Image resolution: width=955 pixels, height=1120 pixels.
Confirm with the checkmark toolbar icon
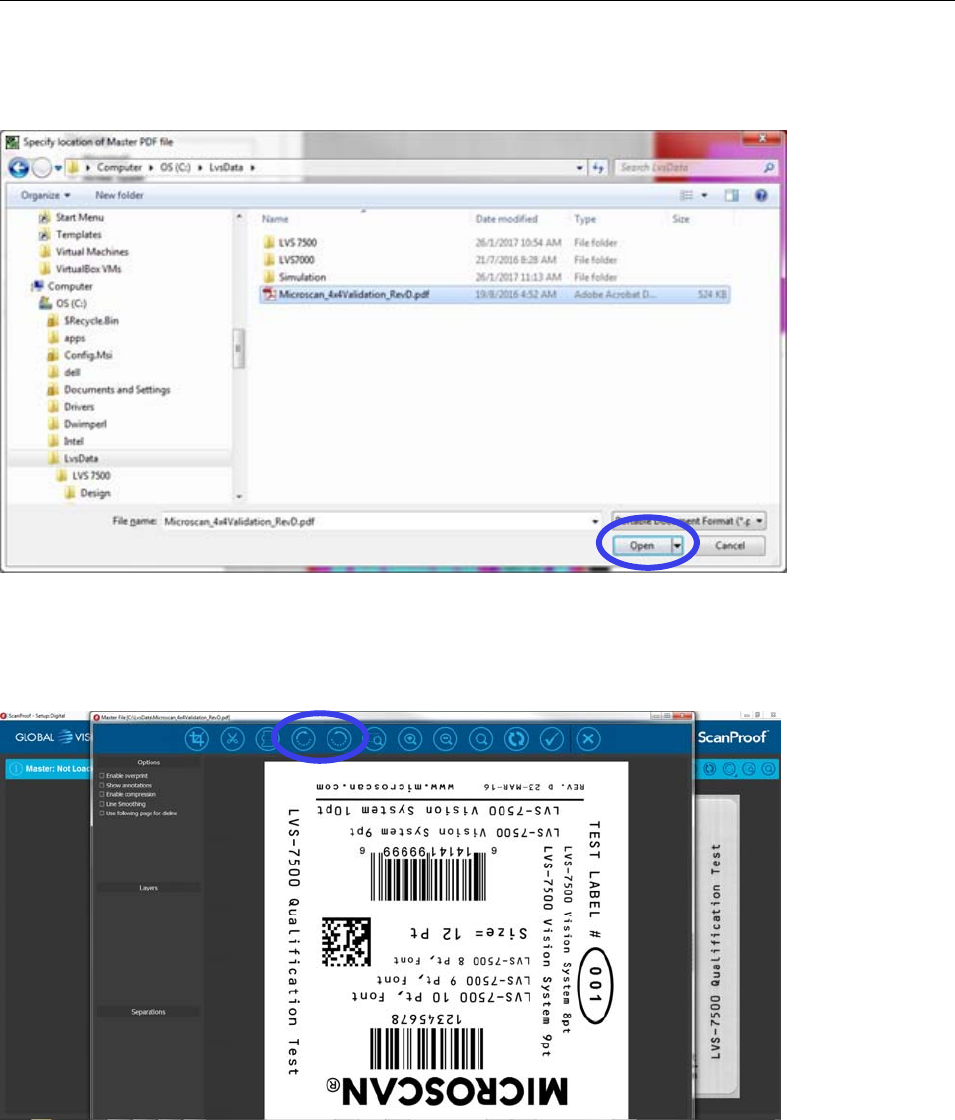click(x=552, y=739)
